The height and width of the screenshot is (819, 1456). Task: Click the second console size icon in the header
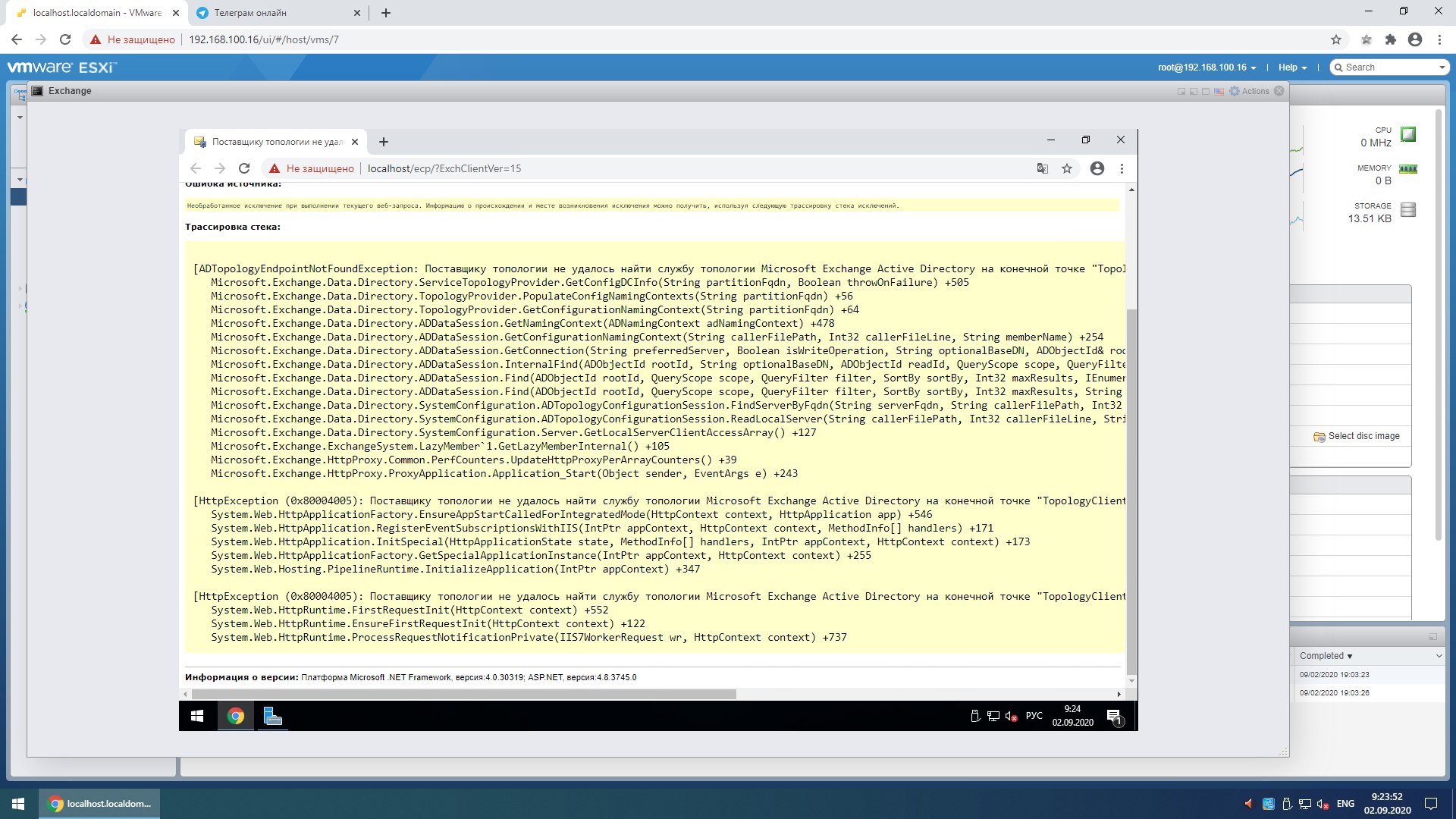(1194, 91)
